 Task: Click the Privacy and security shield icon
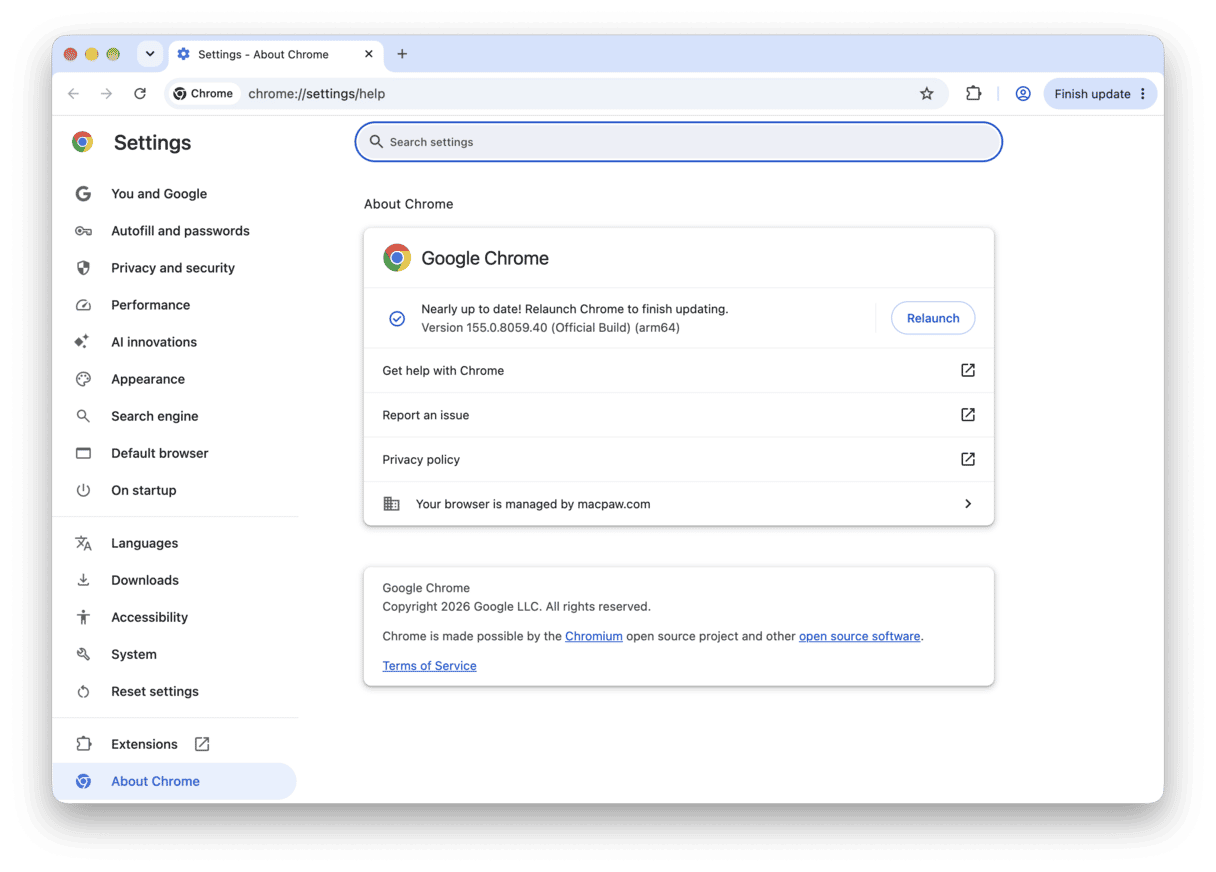coord(83,268)
